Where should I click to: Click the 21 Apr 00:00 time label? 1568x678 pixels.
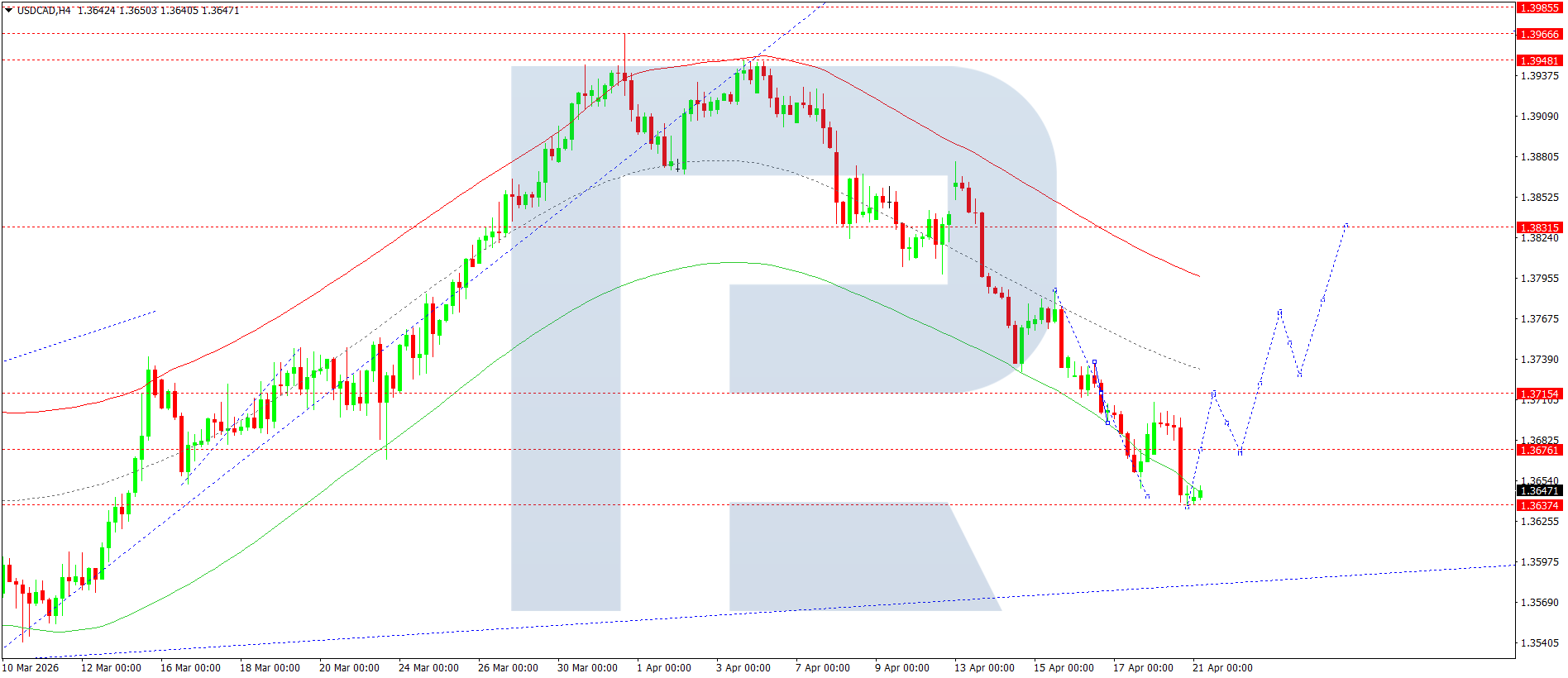pyautogui.click(x=1222, y=668)
